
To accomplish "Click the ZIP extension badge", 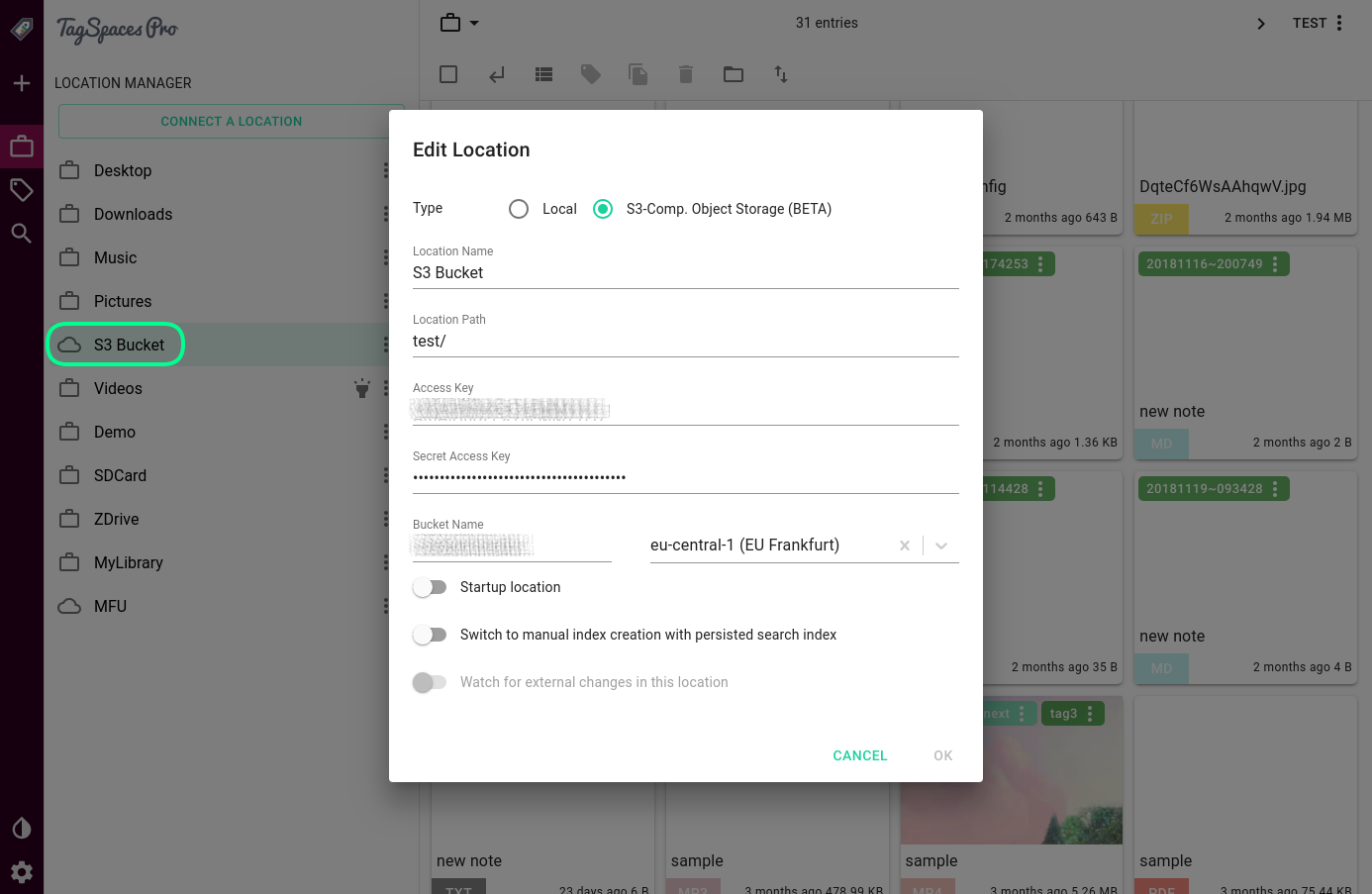I will [x=1162, y=219].
